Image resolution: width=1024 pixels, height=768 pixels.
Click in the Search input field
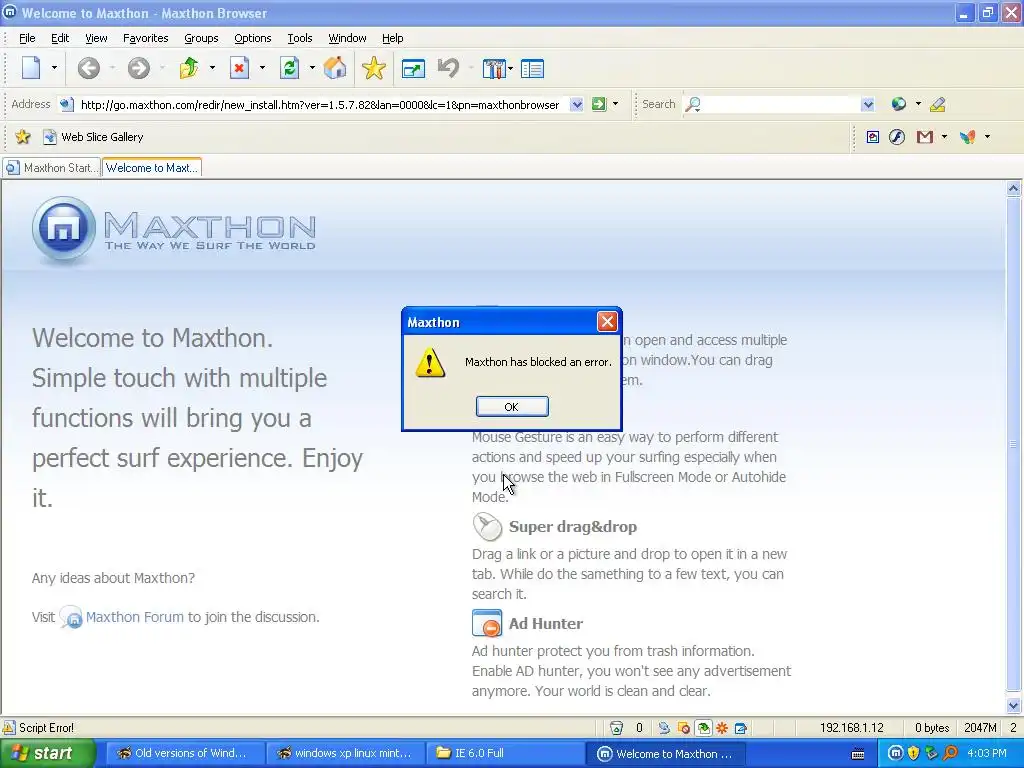[x=781, y=104]
